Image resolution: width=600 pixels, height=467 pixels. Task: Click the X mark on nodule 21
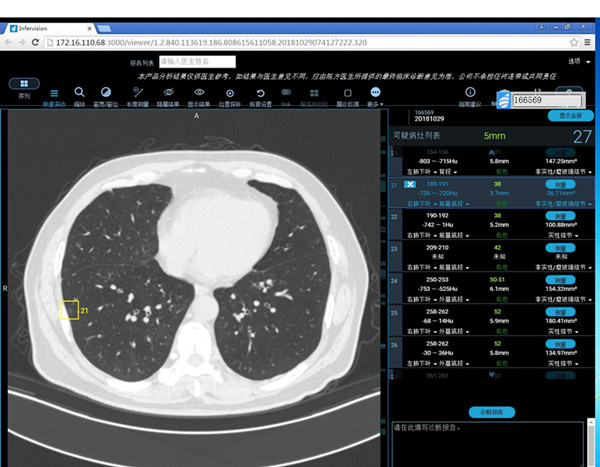(x=409, y=186)
